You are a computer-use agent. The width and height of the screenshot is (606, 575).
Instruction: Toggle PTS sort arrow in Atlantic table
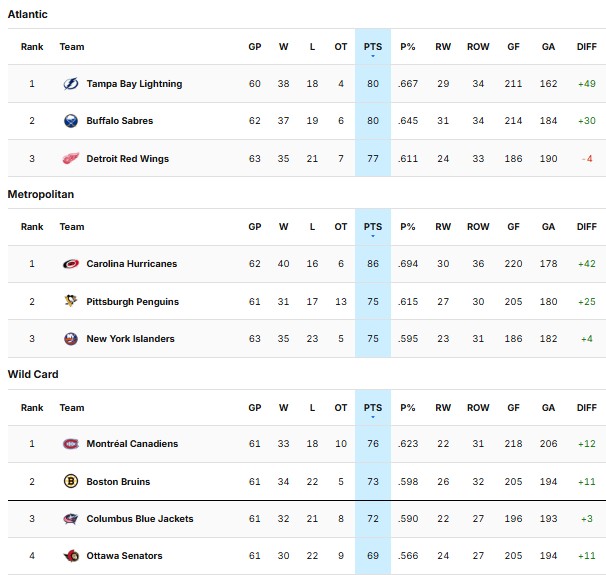click(x=373, y=56)
